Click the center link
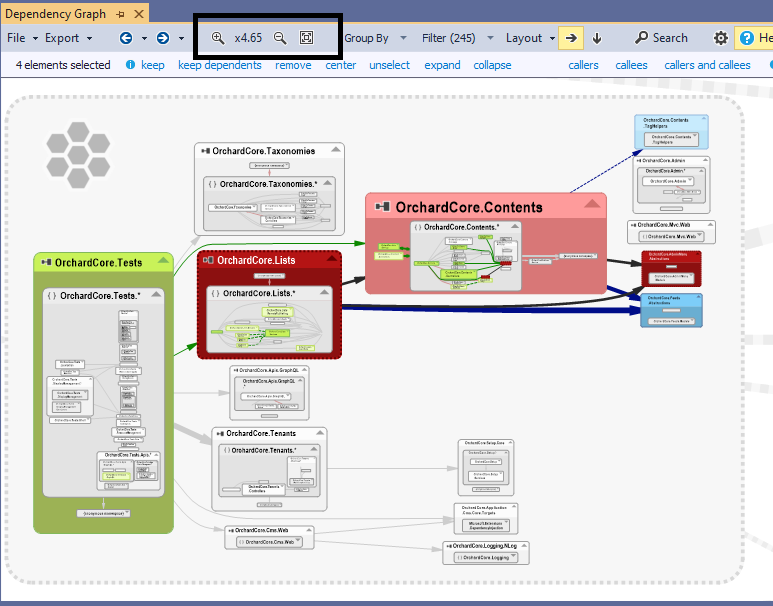773x606 pixels. tap(340, 65)
